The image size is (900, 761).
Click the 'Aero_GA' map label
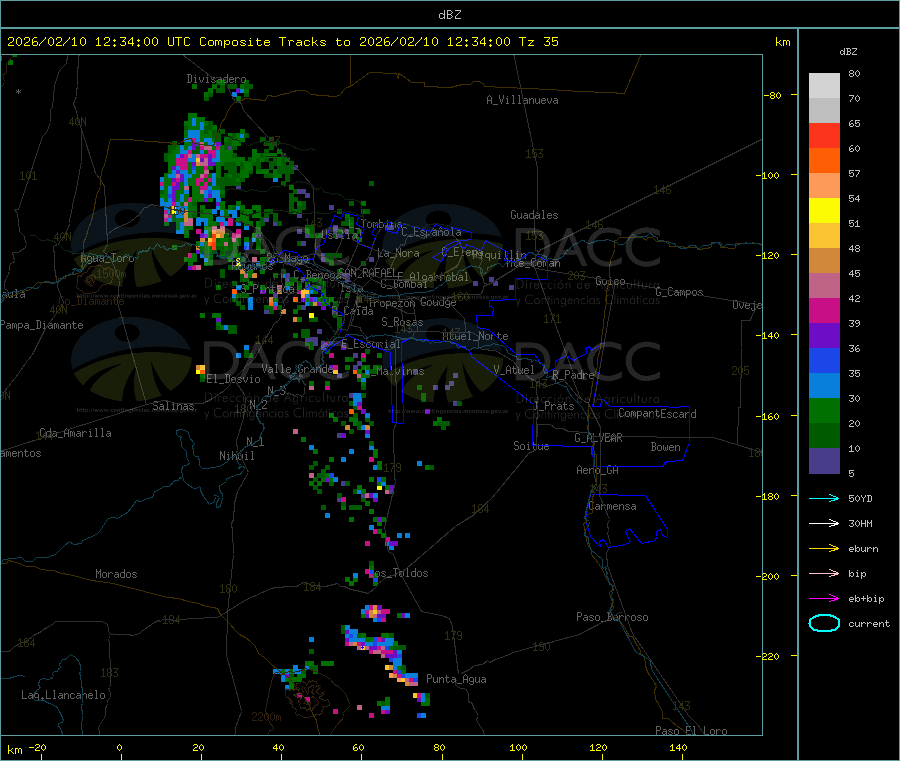pyautogui.click(x=598, y=470)
